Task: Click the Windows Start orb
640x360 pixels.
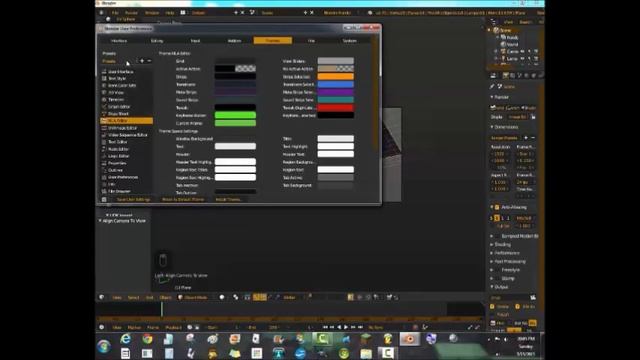Action: click(104, 347)
